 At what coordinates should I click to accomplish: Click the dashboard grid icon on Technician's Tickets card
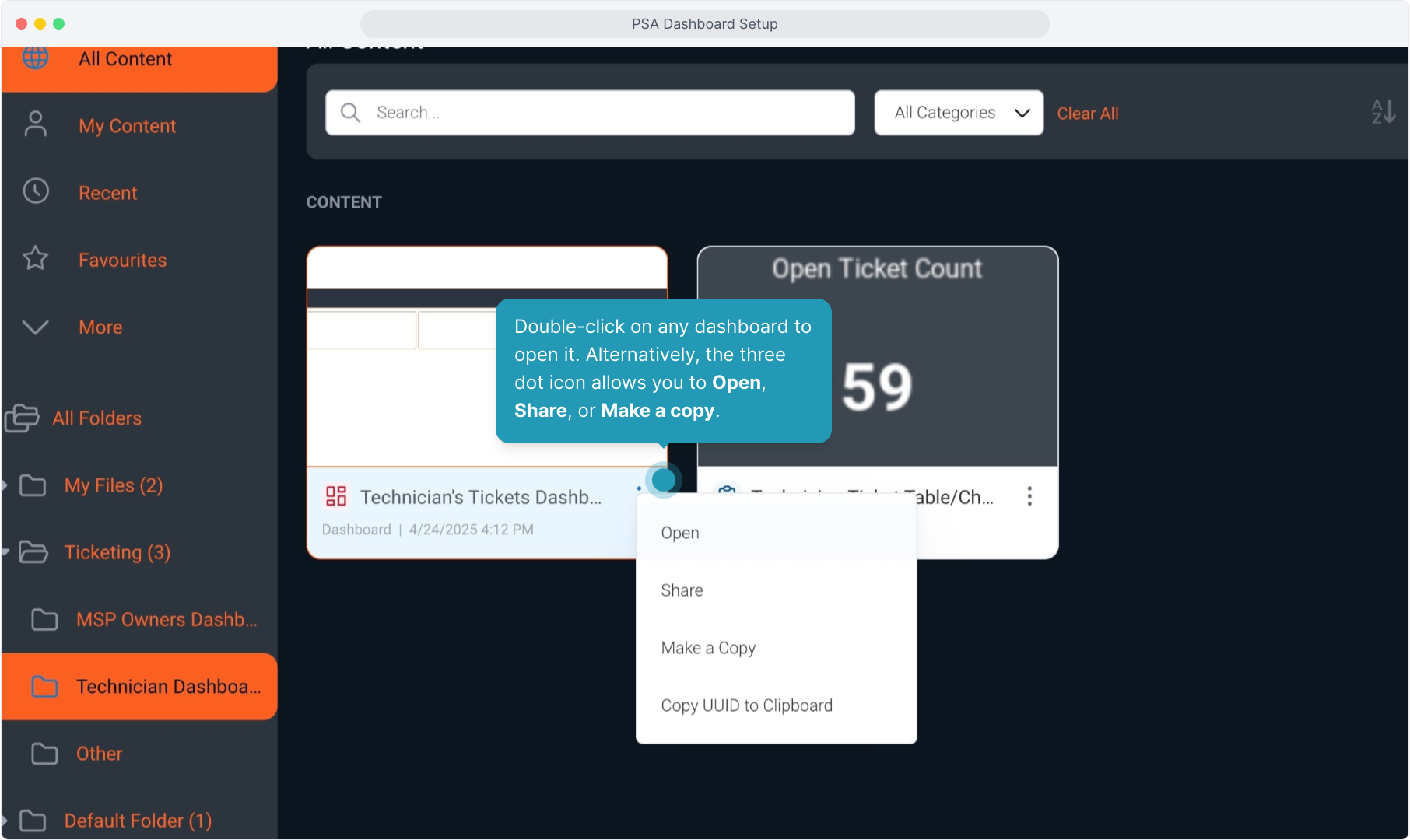[336, 496]
